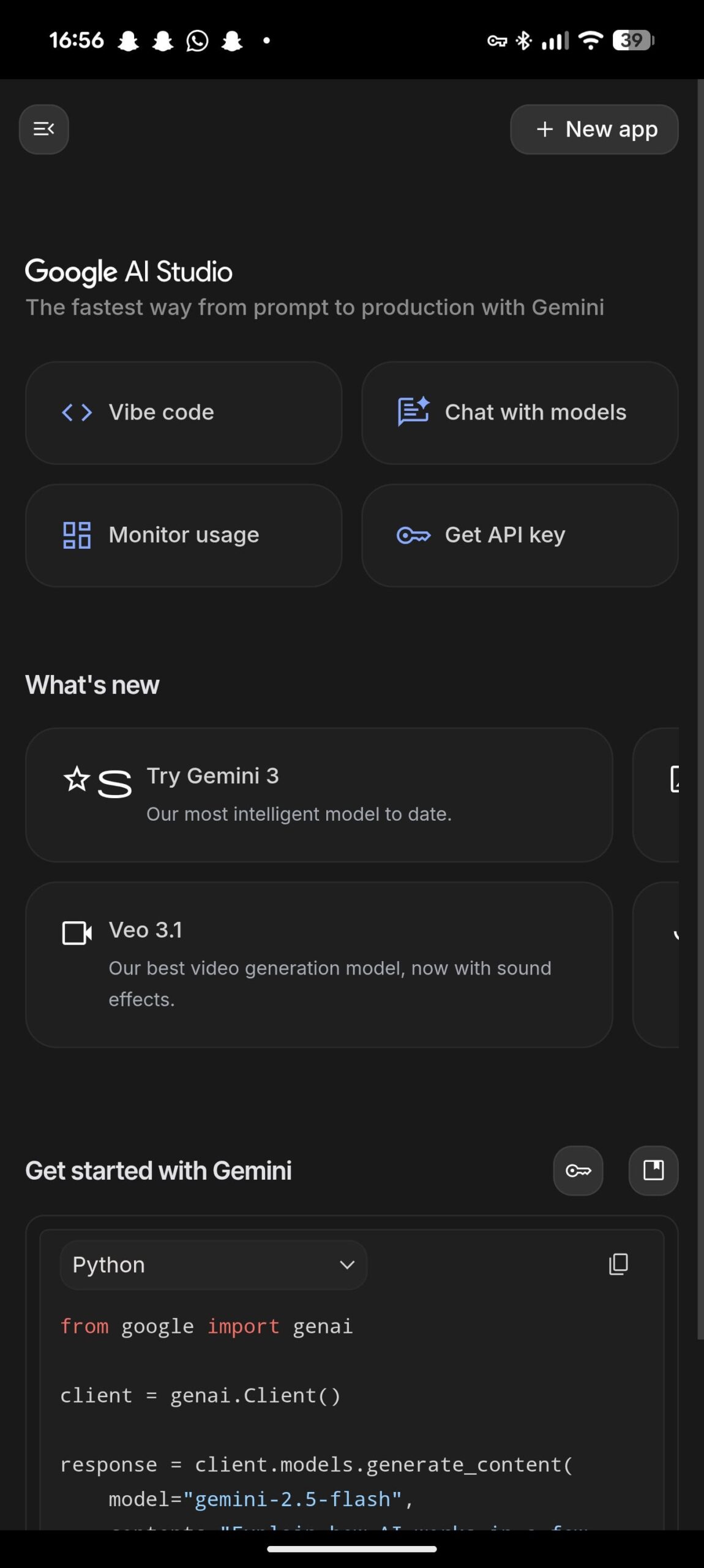Open the documentation icon beside Get started
This screenshot has height=1568, width=704.
click(x=653, y=1170)
